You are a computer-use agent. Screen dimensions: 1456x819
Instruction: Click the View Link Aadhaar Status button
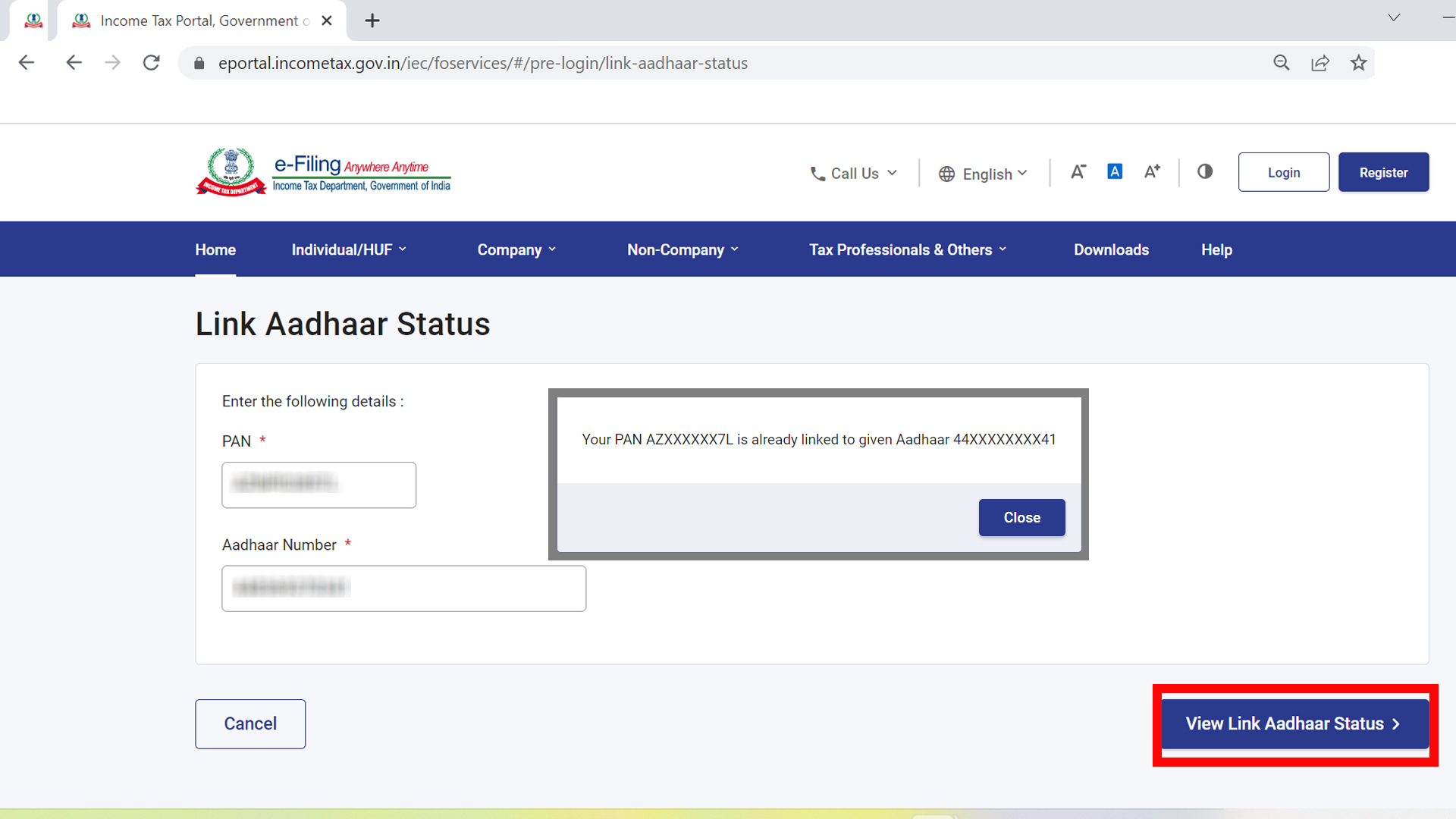(x=1292, y=723)
